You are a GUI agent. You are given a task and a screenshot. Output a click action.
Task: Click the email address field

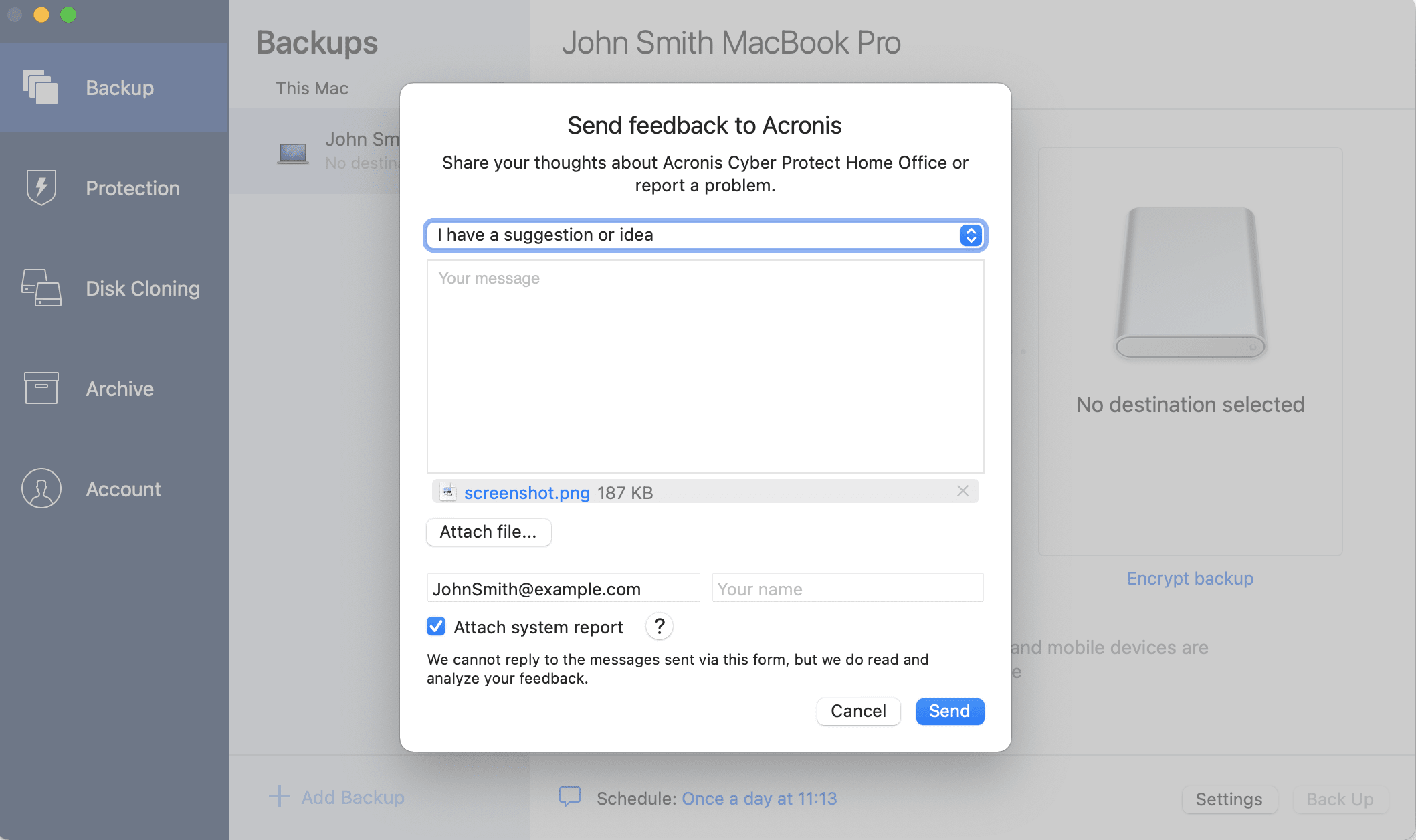pos(563,589)
